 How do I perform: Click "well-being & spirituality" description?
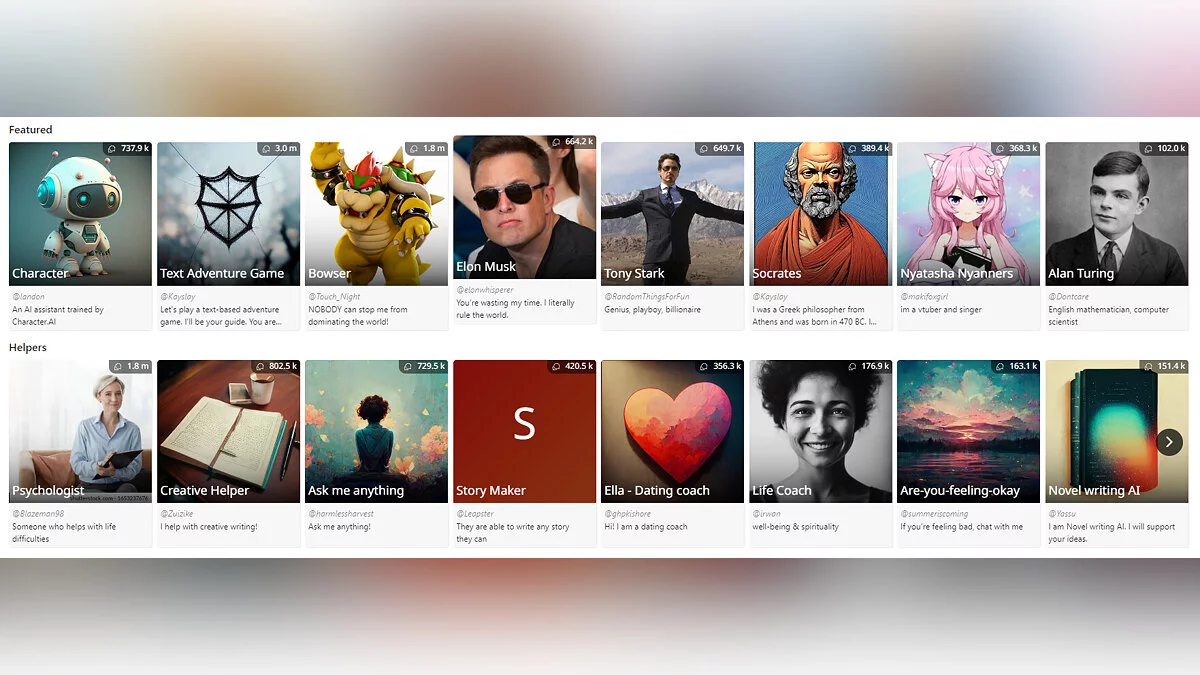(x=795, y=527)
